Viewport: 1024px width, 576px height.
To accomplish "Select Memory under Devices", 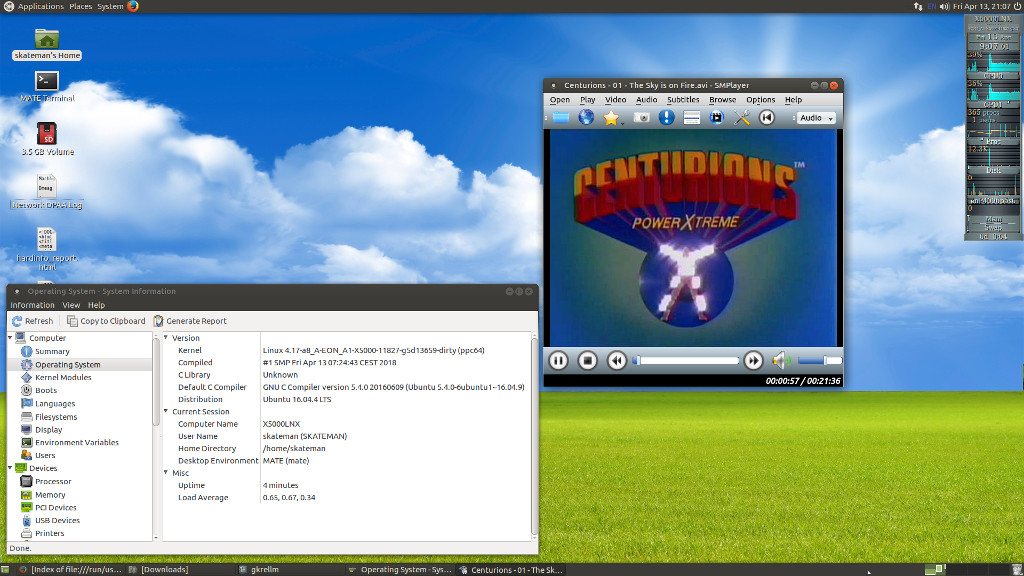I will [x=50, y=494].
